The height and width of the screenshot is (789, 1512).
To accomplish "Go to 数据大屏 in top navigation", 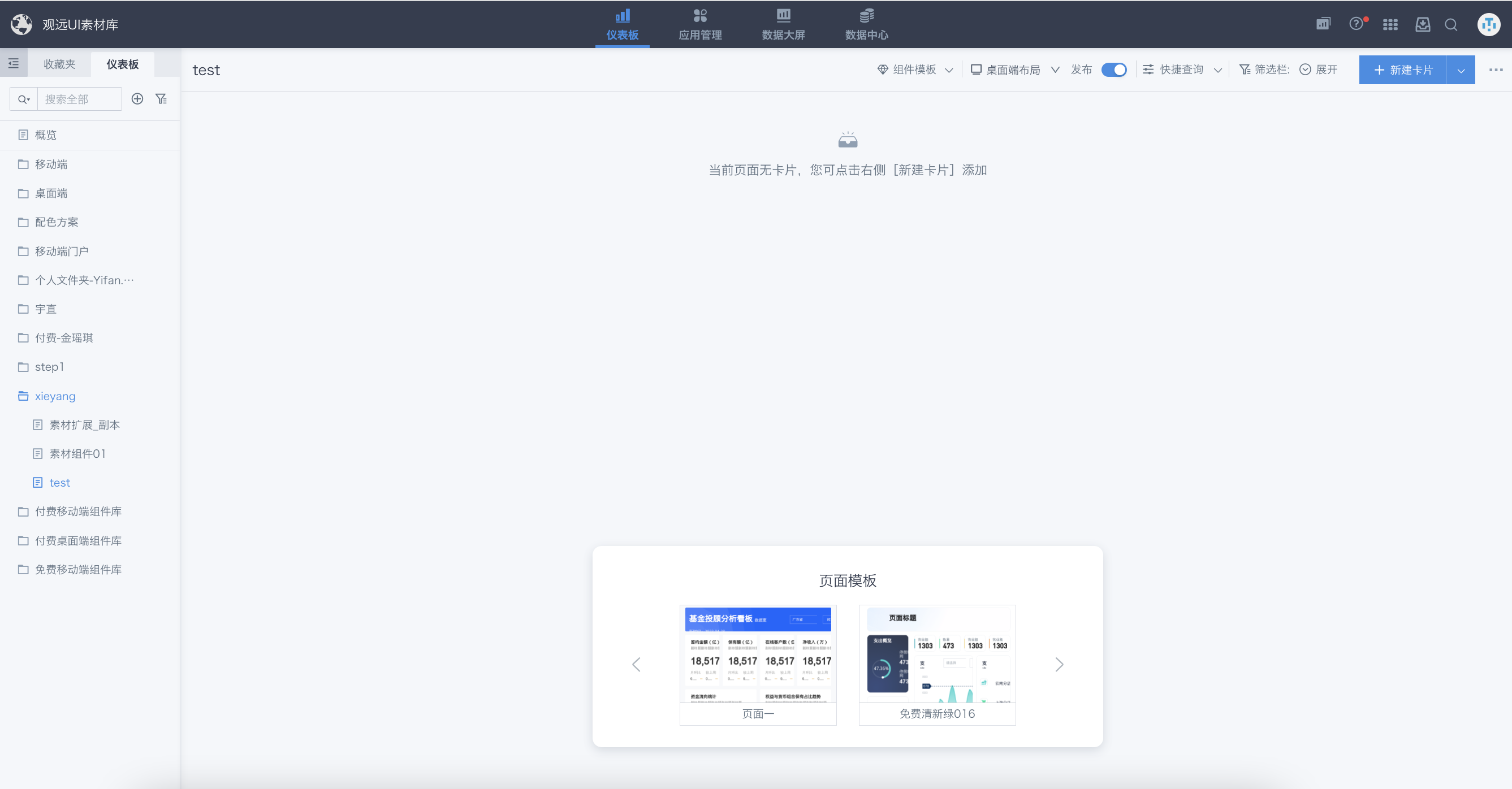I will click(x=783, y=24).
